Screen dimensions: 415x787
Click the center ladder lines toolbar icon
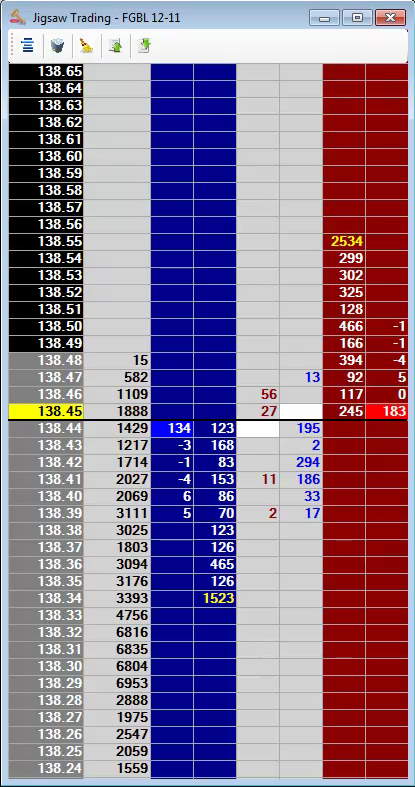click(28, 46)
